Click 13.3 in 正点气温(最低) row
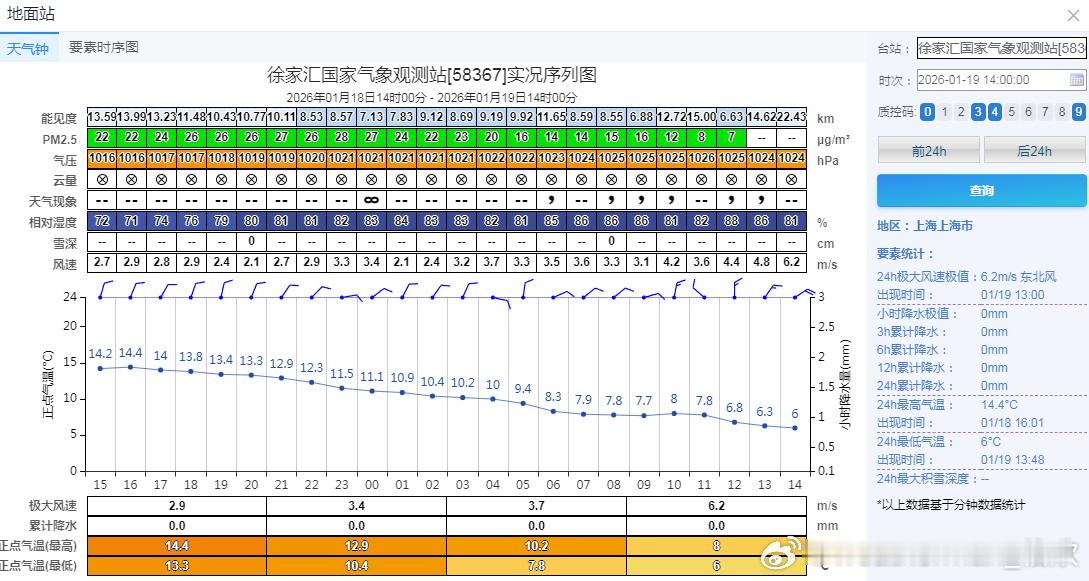Image resolution: width=1089 pixels, height=581 pixels. click(x=176, y=566)
